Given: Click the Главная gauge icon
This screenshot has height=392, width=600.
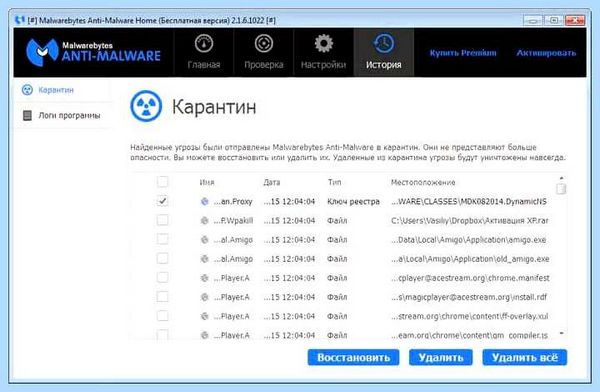Looking at the screenshot, I should [204, 43].
